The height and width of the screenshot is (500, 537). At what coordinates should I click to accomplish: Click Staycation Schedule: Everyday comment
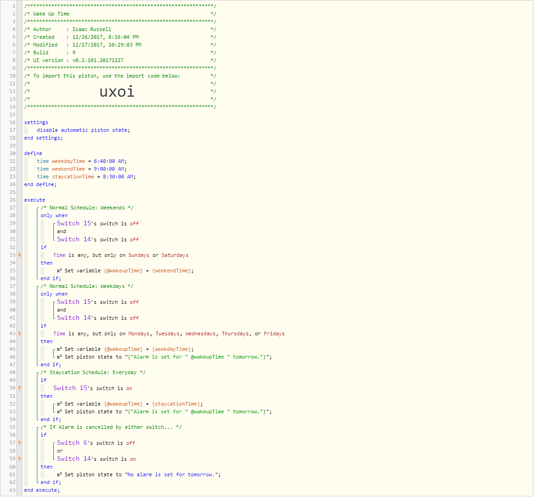pyautogui.click(x=93, y=372)
